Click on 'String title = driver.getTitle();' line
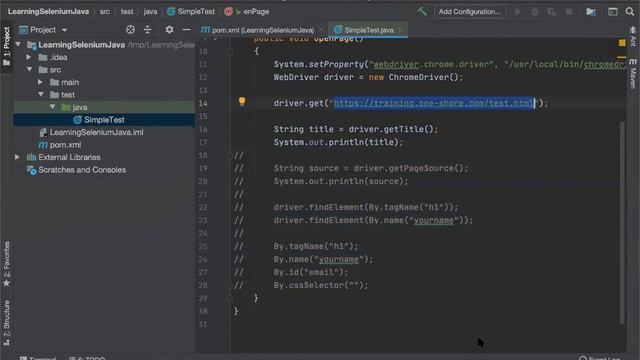The height and width of the screenshot is (360, 640). [356, 129]
